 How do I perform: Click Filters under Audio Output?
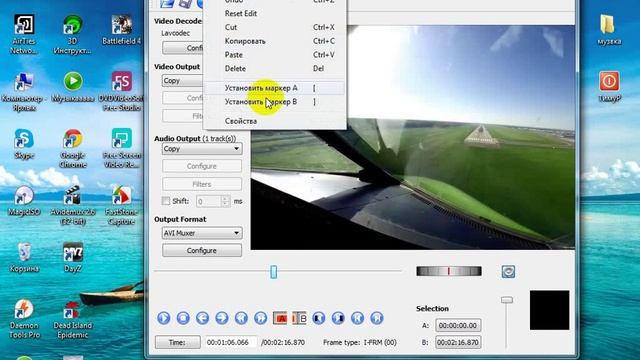(x=202, y=184)
